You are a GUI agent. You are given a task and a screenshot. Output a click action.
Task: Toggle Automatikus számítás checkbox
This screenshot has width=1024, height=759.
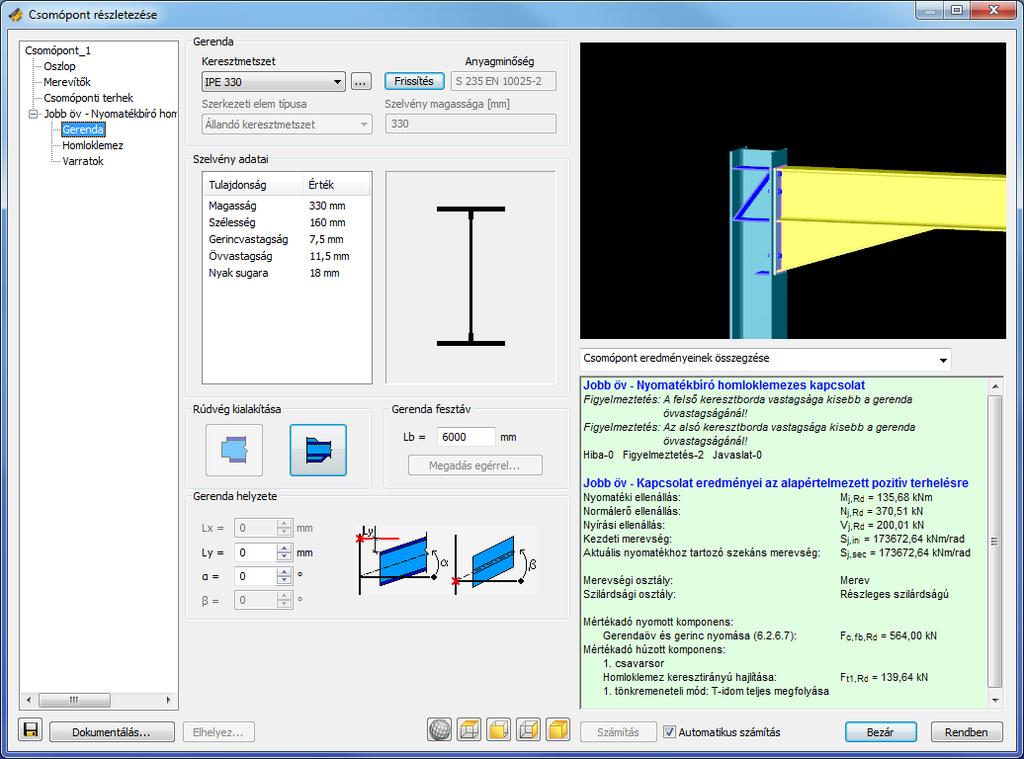[x=669, y=732]
